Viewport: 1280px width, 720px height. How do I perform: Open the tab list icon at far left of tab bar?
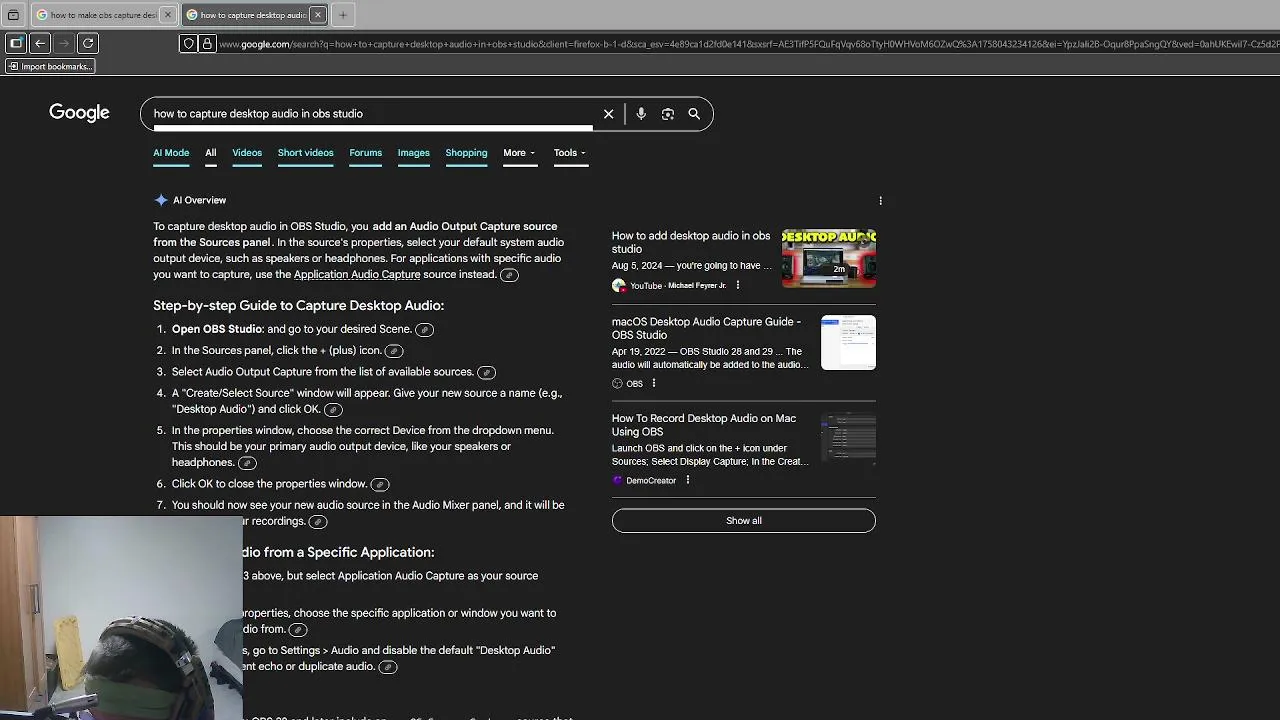(x=13, y=15)
